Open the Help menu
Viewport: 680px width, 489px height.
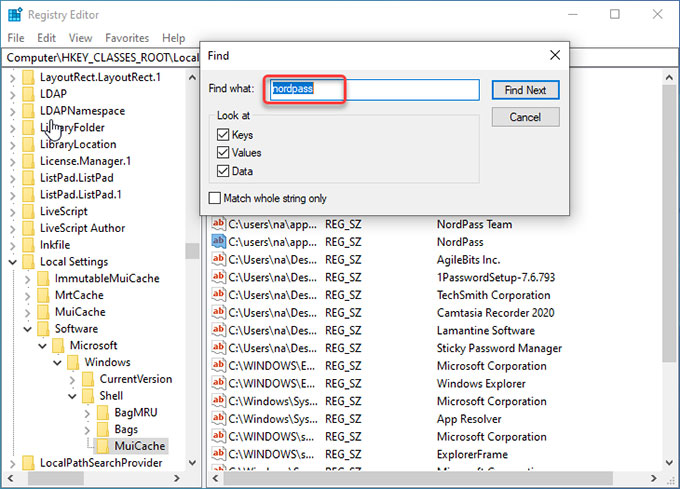173,38
